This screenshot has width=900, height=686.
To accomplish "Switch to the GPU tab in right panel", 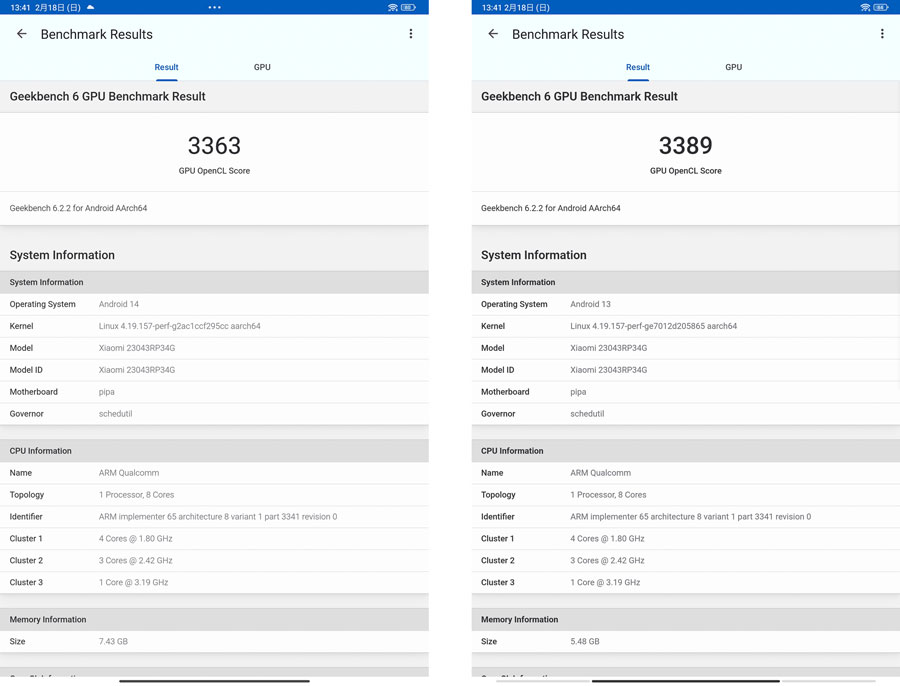I will pyautogui.click(x=733, y=67).
